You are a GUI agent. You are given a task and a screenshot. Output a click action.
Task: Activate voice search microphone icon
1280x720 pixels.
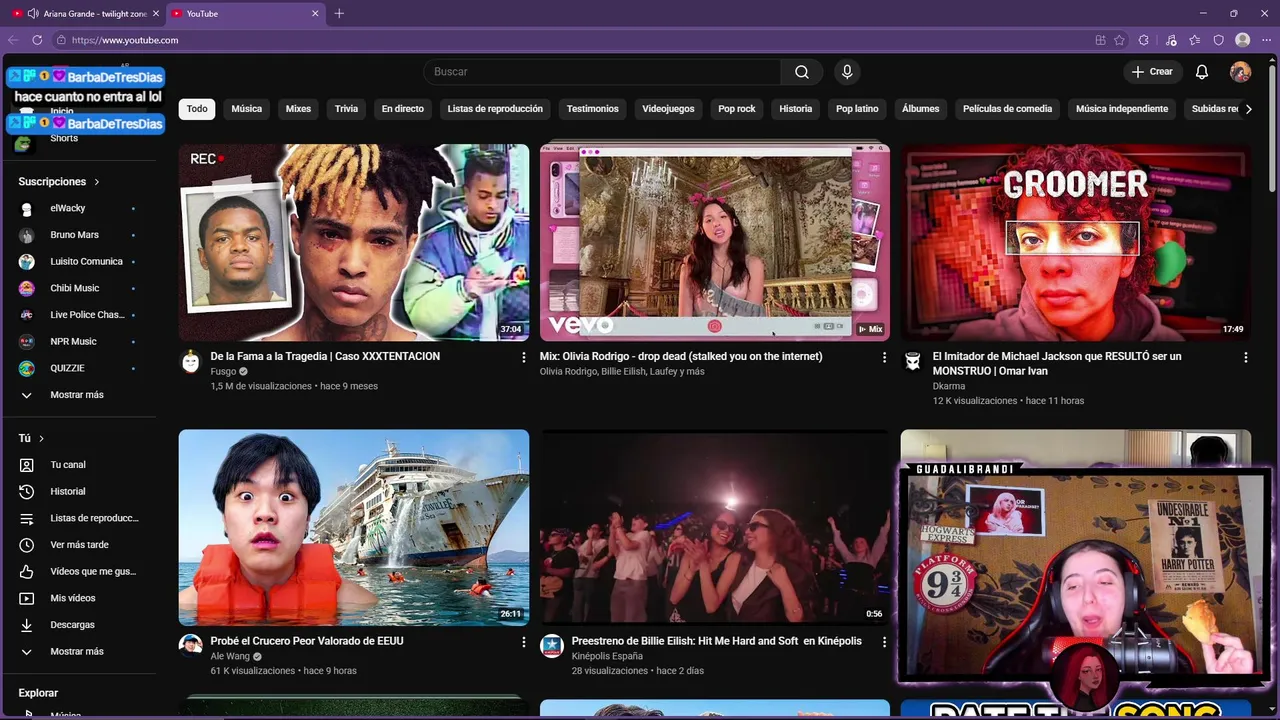[847, 72]
